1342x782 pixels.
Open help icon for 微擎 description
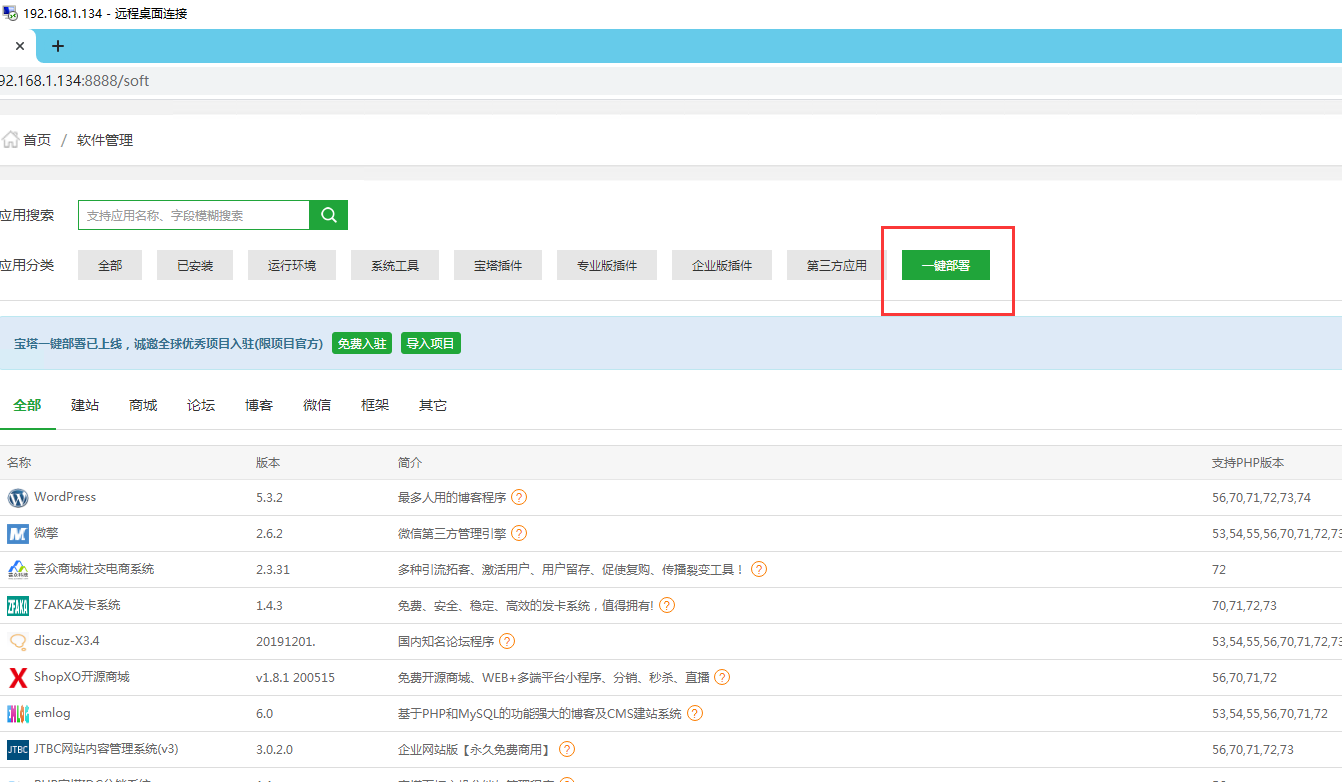pyautogui.click(x=519, y=533)
